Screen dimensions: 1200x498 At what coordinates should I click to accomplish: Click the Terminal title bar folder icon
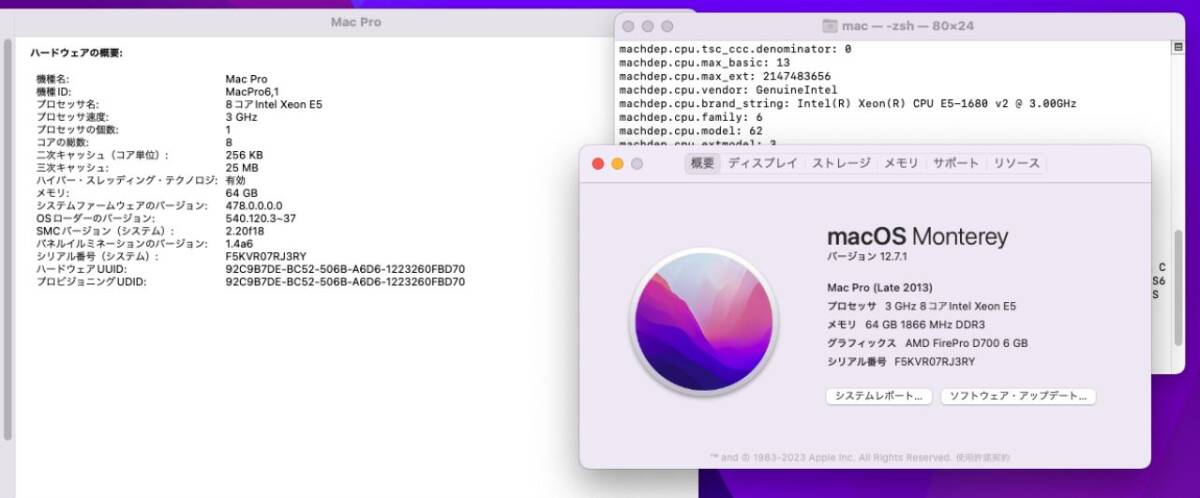[829, 26]
